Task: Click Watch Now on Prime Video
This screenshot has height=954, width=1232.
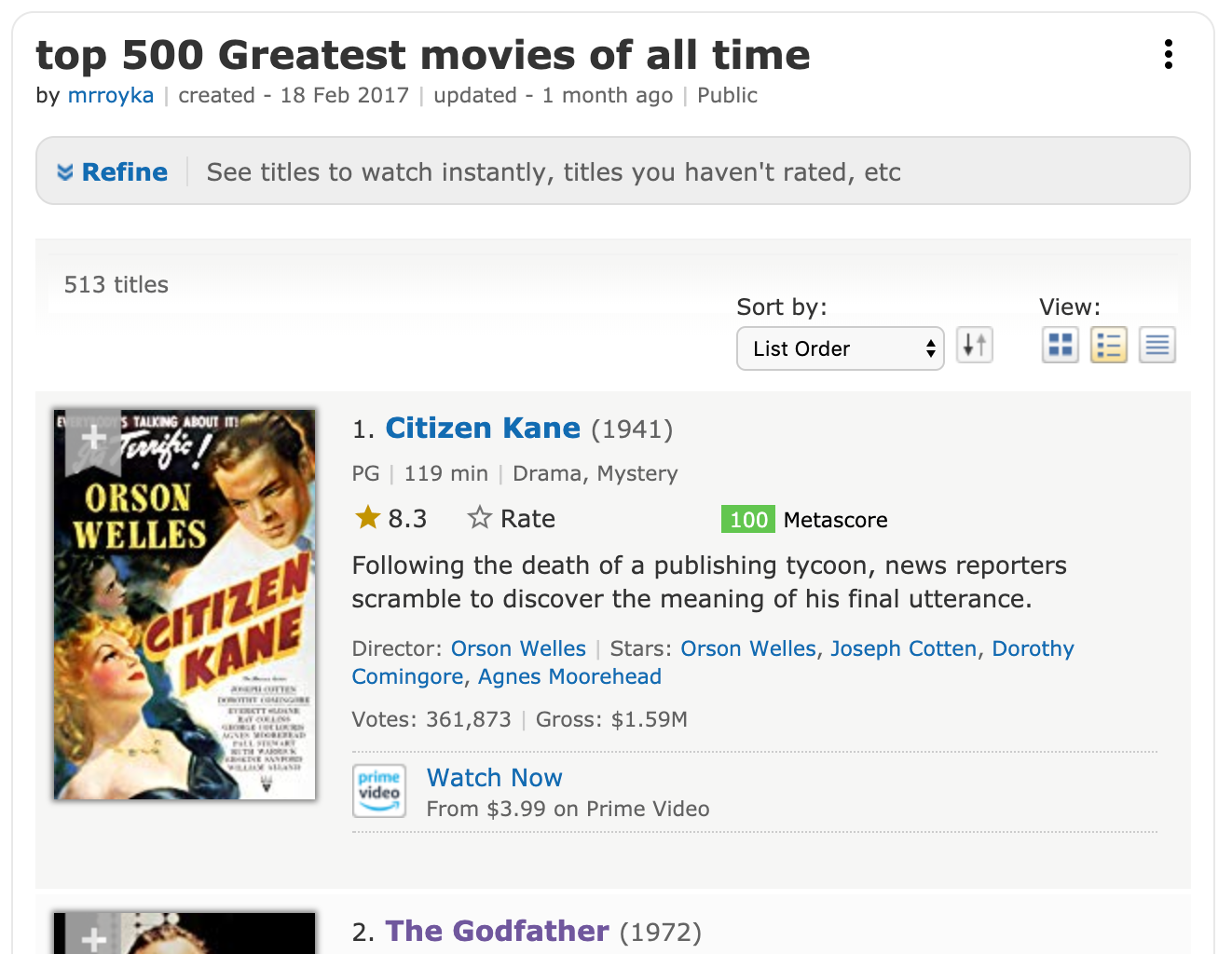Action: coord(495,777)
